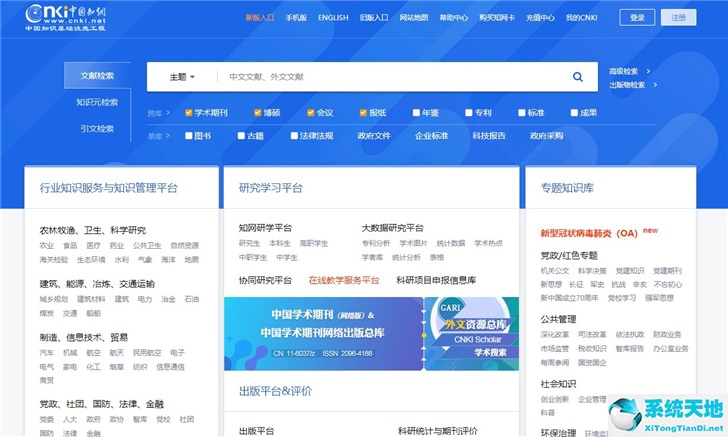This screenshot has height=437, width=728.
Task: Click the GARI 外文资源总库 banner
Action: [472, 334]
